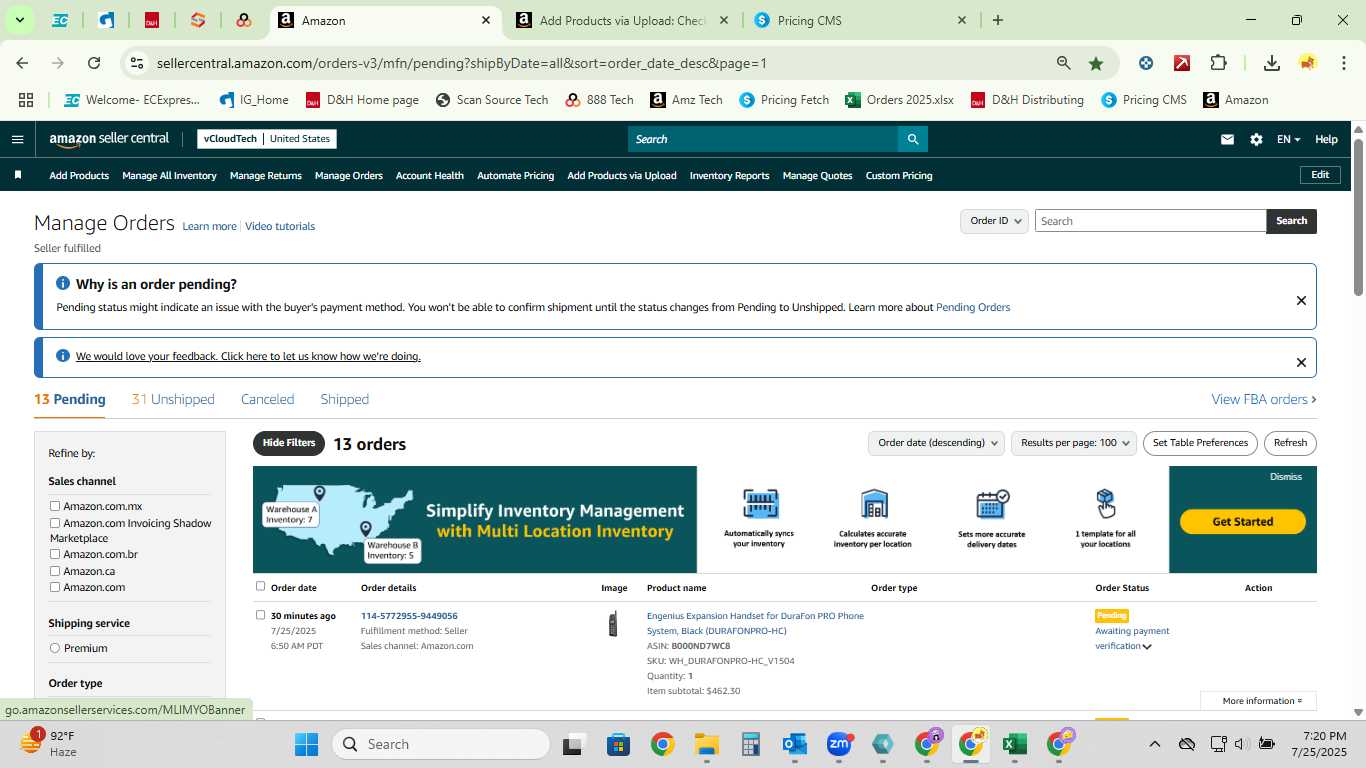Close the Amazon browser tab
1366x768 pixels.
(x=486, y=20)
